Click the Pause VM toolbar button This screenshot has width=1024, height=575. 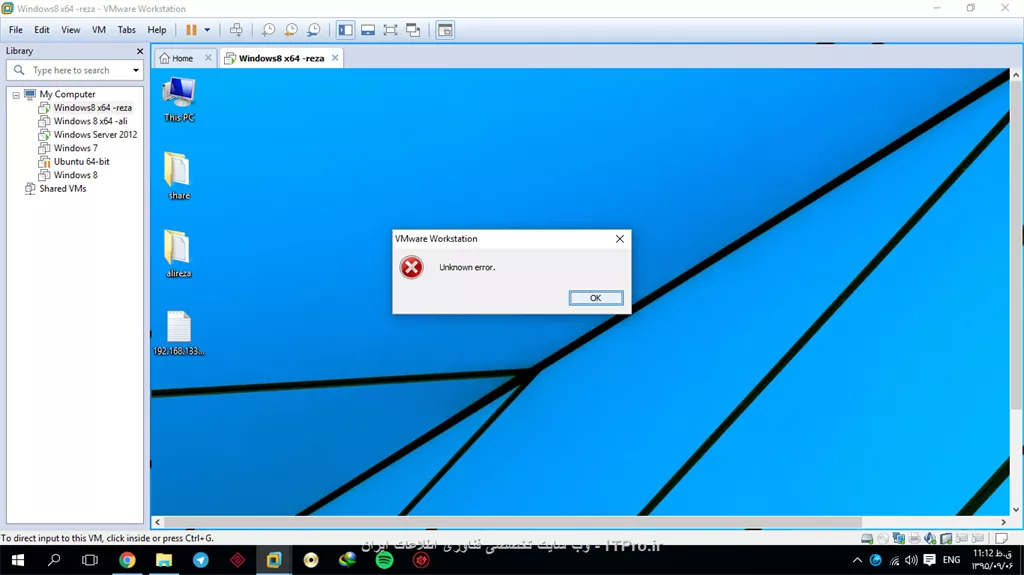(x=191, y=30)
